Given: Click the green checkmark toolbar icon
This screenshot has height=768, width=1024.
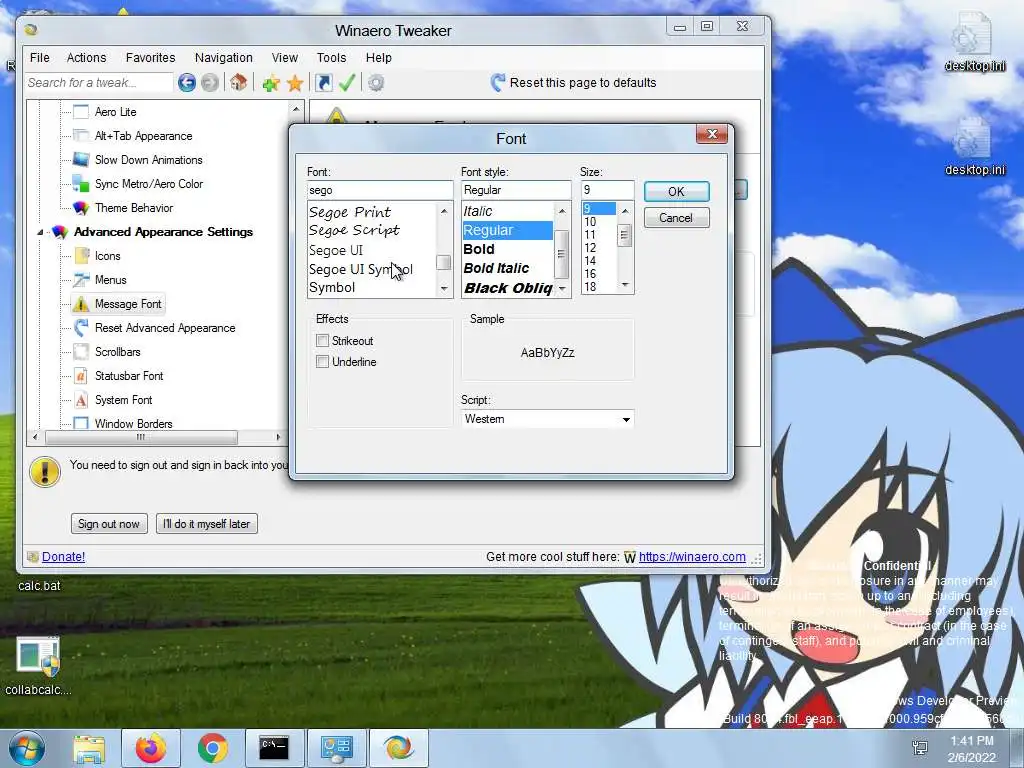Looking at the screenshot, I should (347, 83).
